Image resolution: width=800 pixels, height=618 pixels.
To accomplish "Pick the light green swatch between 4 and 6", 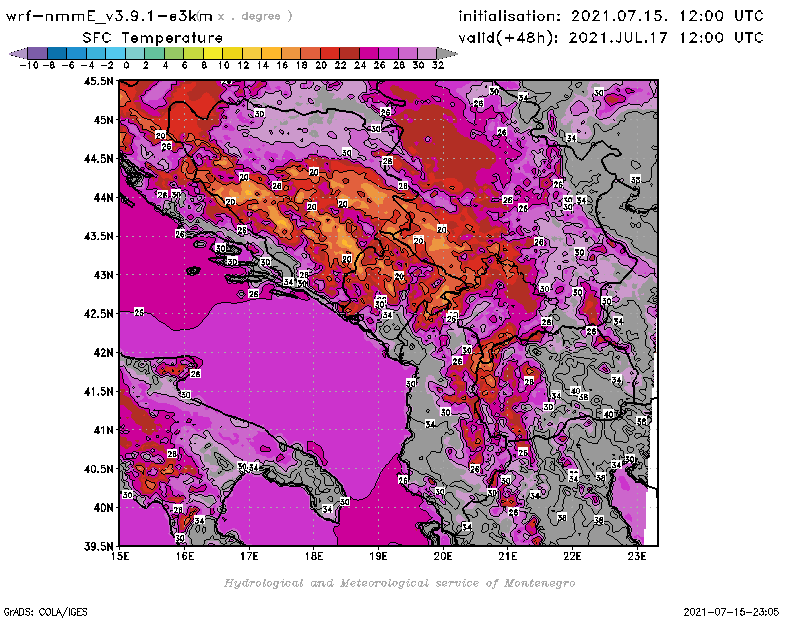I will (174, 53).
